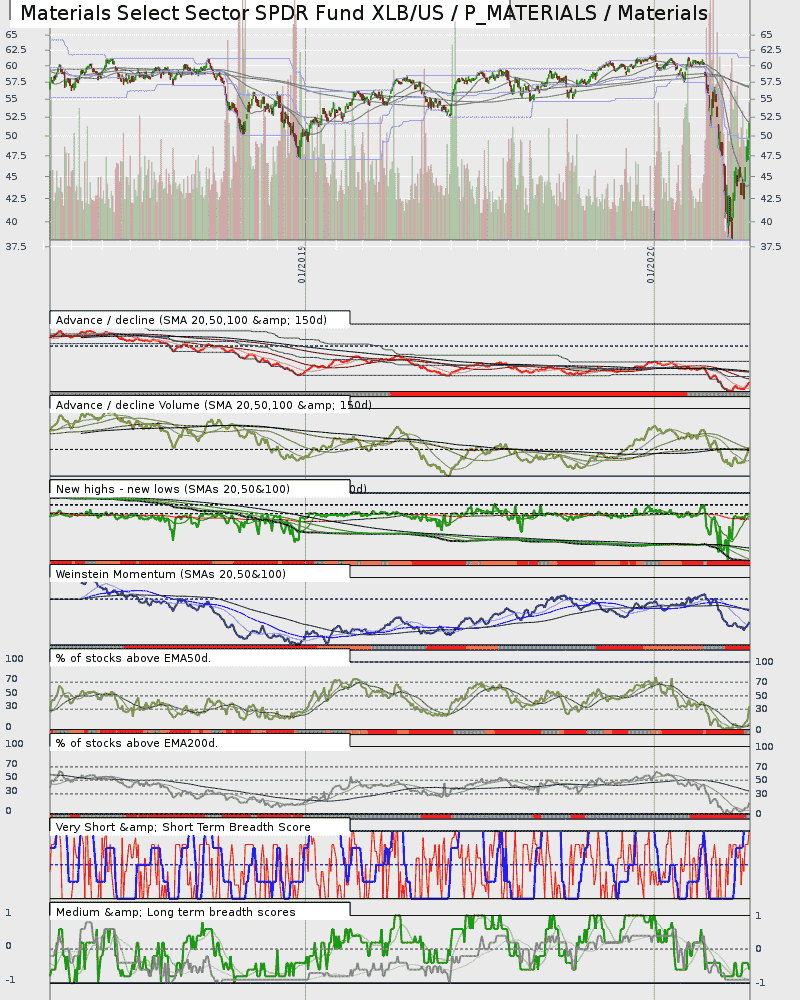Screen dimensions: 800x1000
Task: Click the chart title 'Materials Select Sector SPDR Fund XLB/US'
Action: coord(232,13)
